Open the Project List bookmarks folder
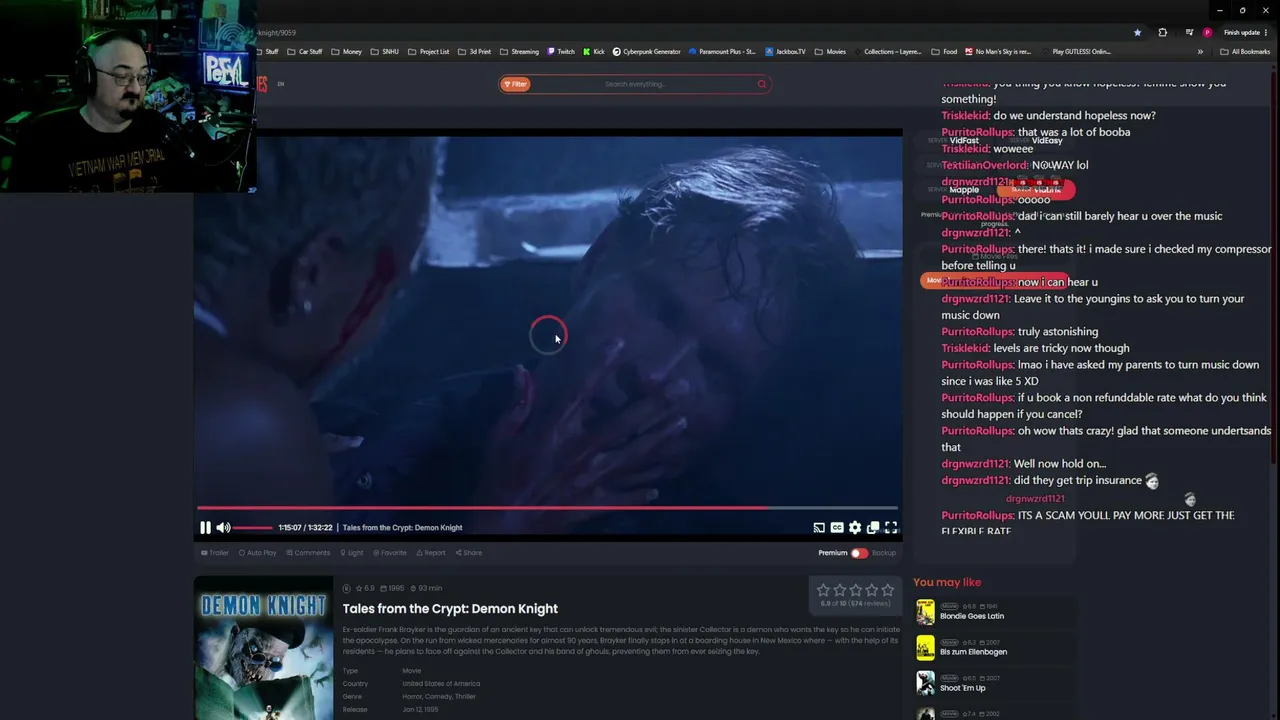 click(428, 52)
